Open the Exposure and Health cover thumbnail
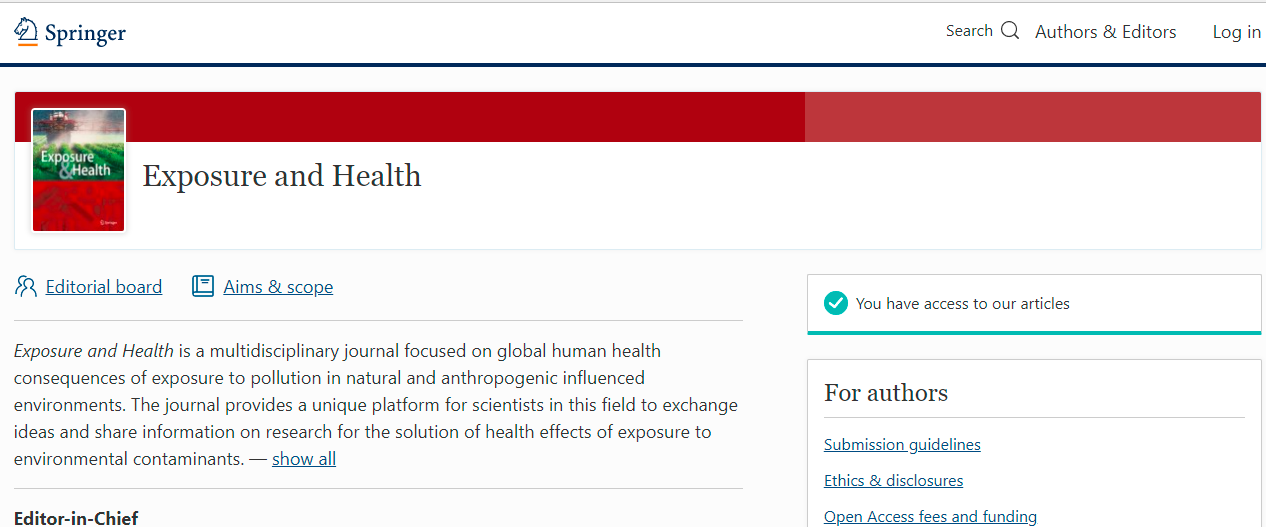This screenshot has height=527, width=1266. [79, 170]
